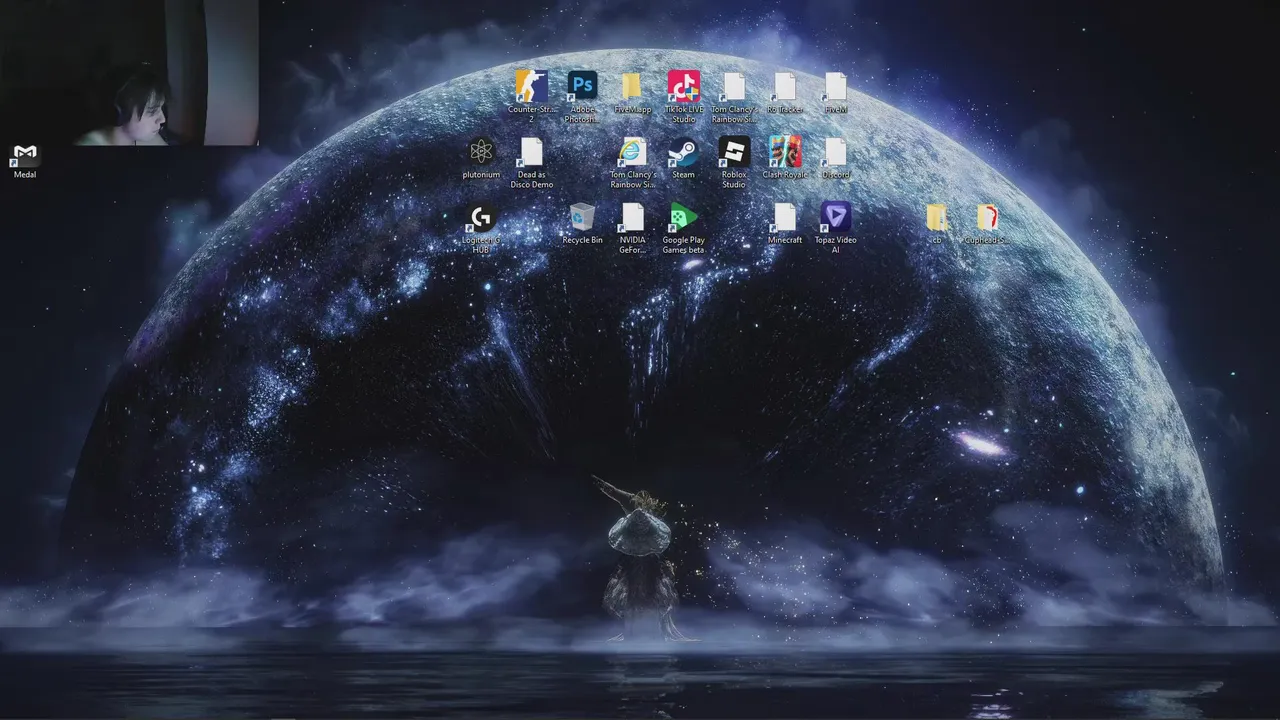Select the Cuphead zipped folder

(x=987, y=224)
